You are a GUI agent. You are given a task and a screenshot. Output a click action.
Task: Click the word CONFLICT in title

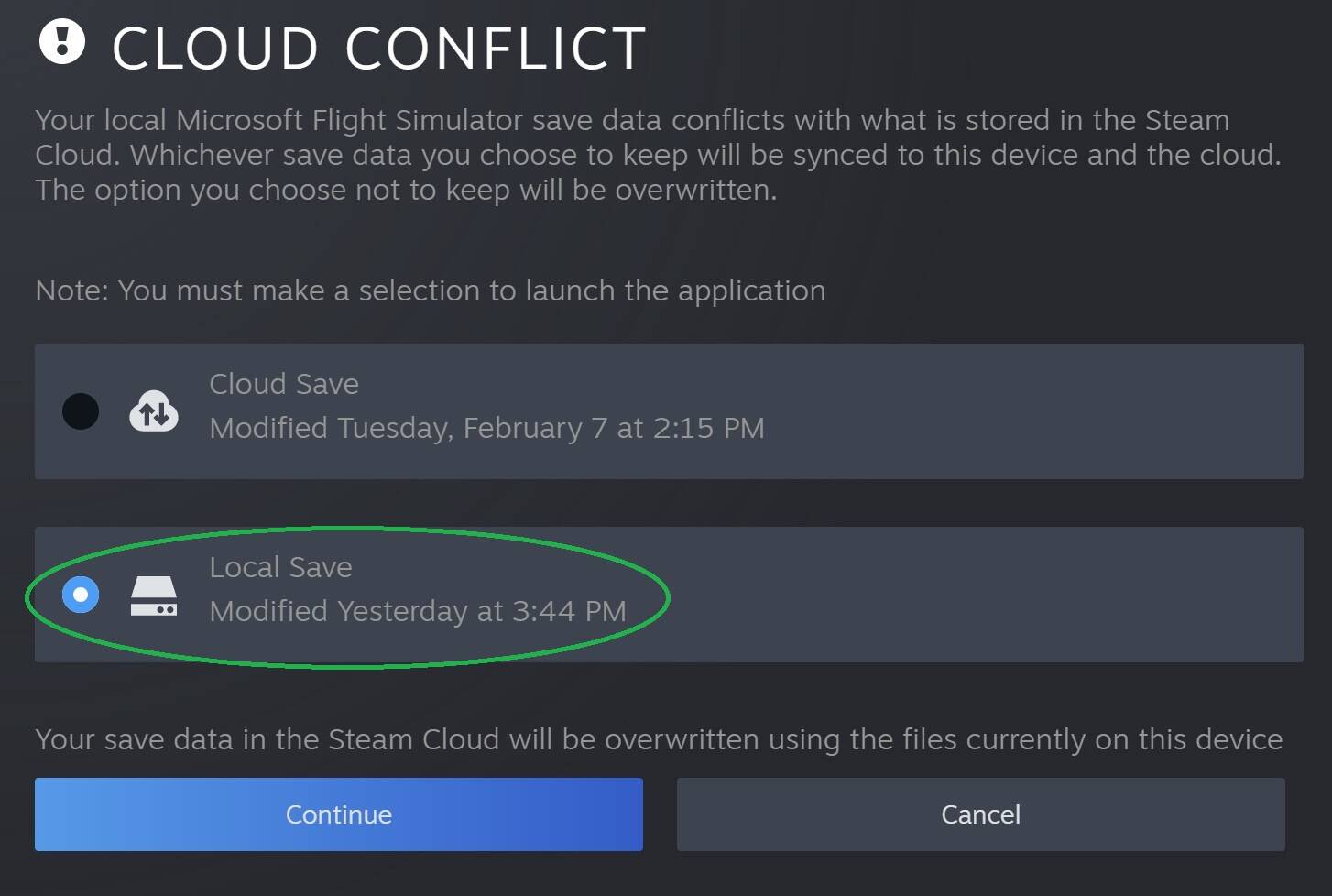496,49
